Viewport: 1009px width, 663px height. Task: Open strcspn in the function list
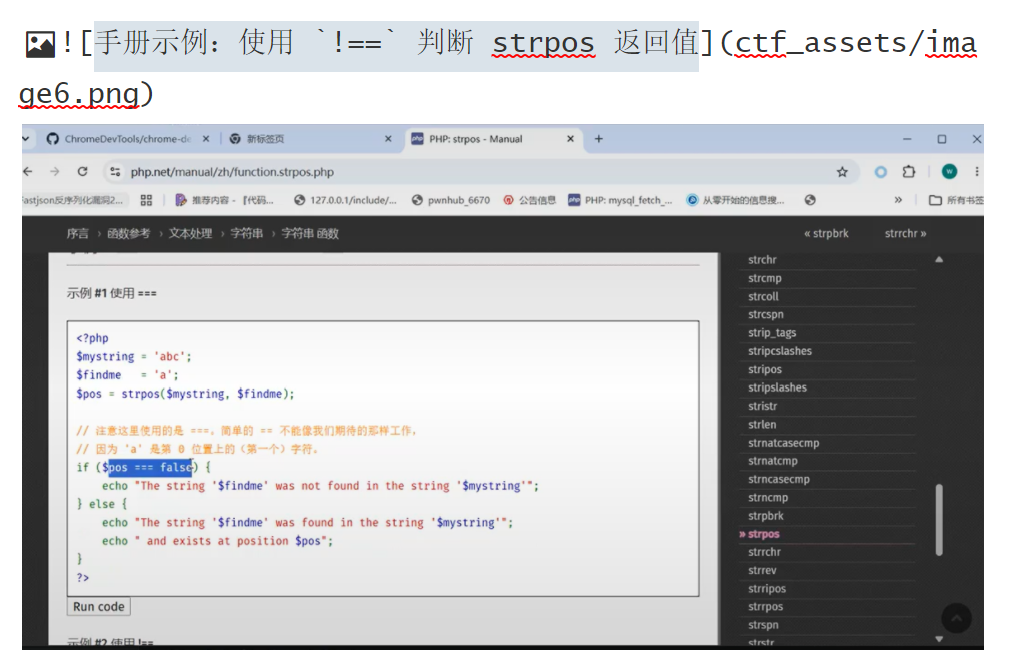pyautogui.click(x=766, y=314)
